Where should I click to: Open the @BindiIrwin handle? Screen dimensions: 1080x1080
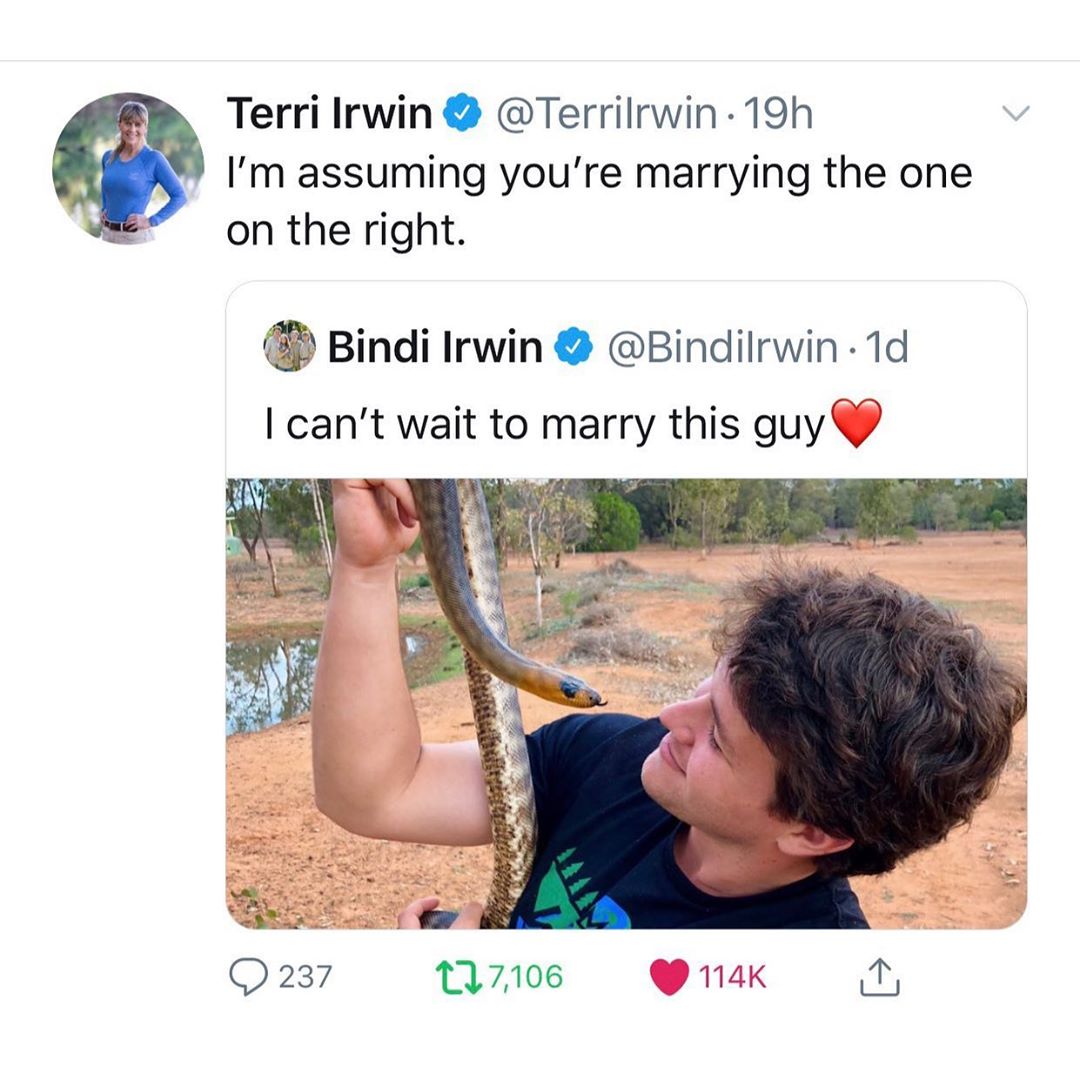point(723,347)
